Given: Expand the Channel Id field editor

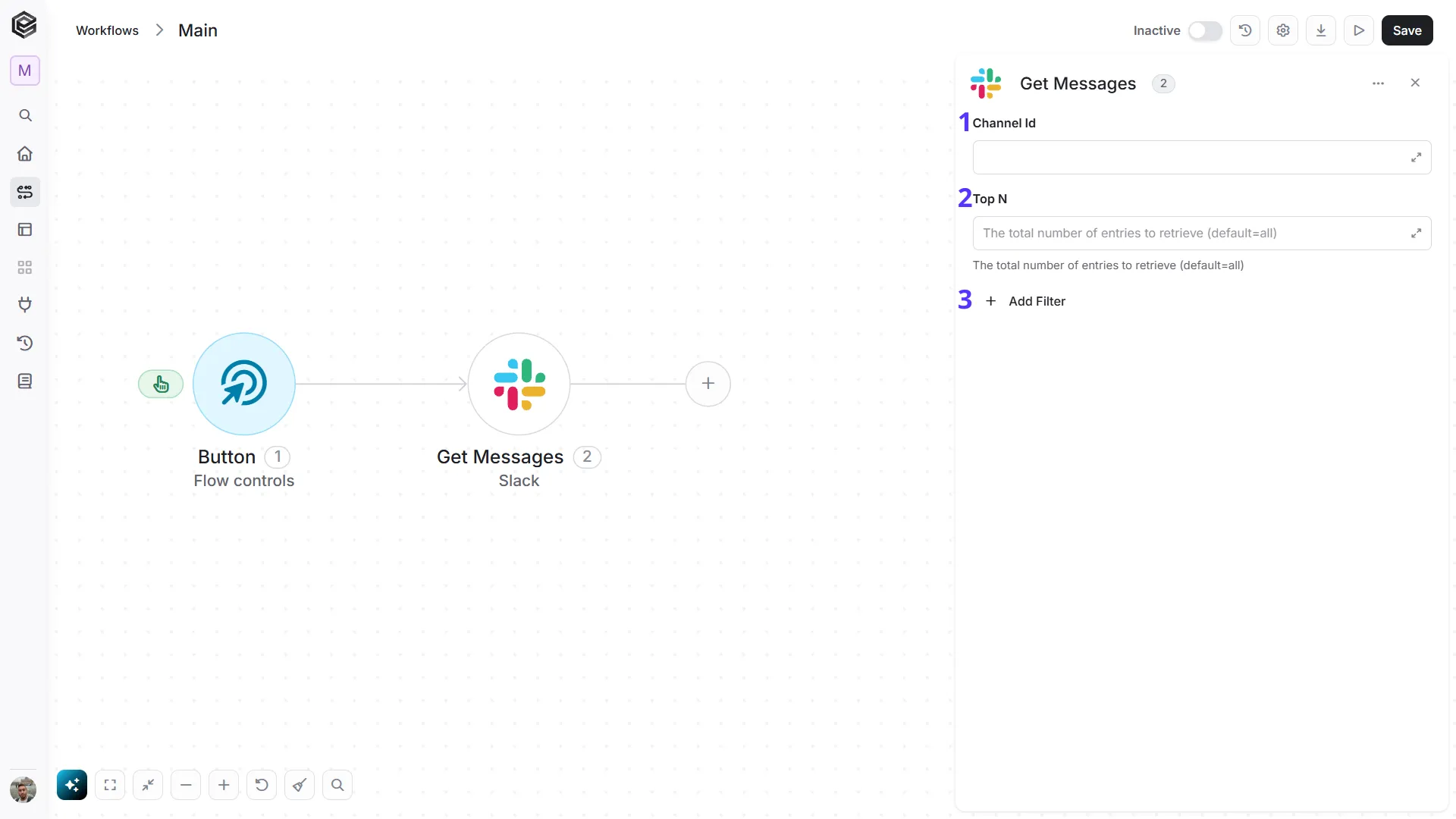Looking at the screenshot, I should point(1416,158).
